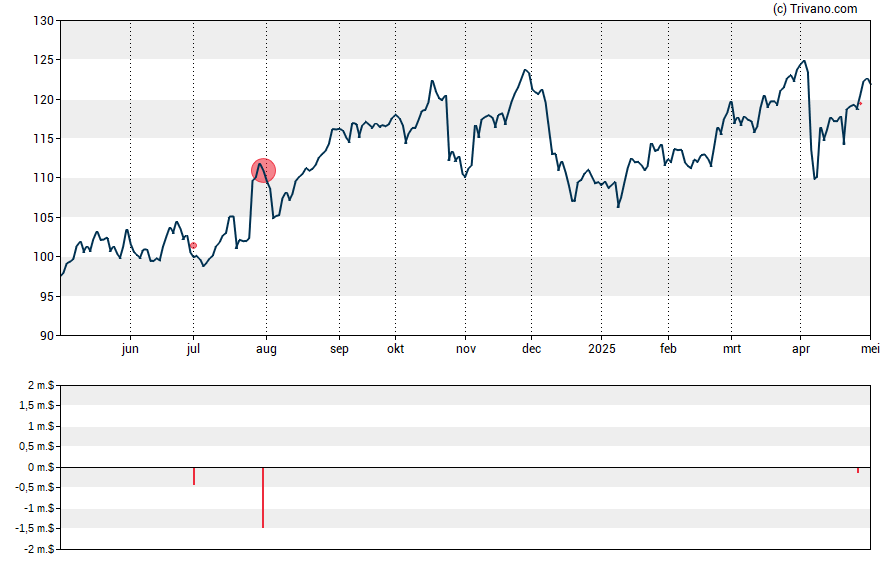Click the '-2 m.$' volume axis label
Image resolution: width=888 pixels, height=565 pixels.
39,549
